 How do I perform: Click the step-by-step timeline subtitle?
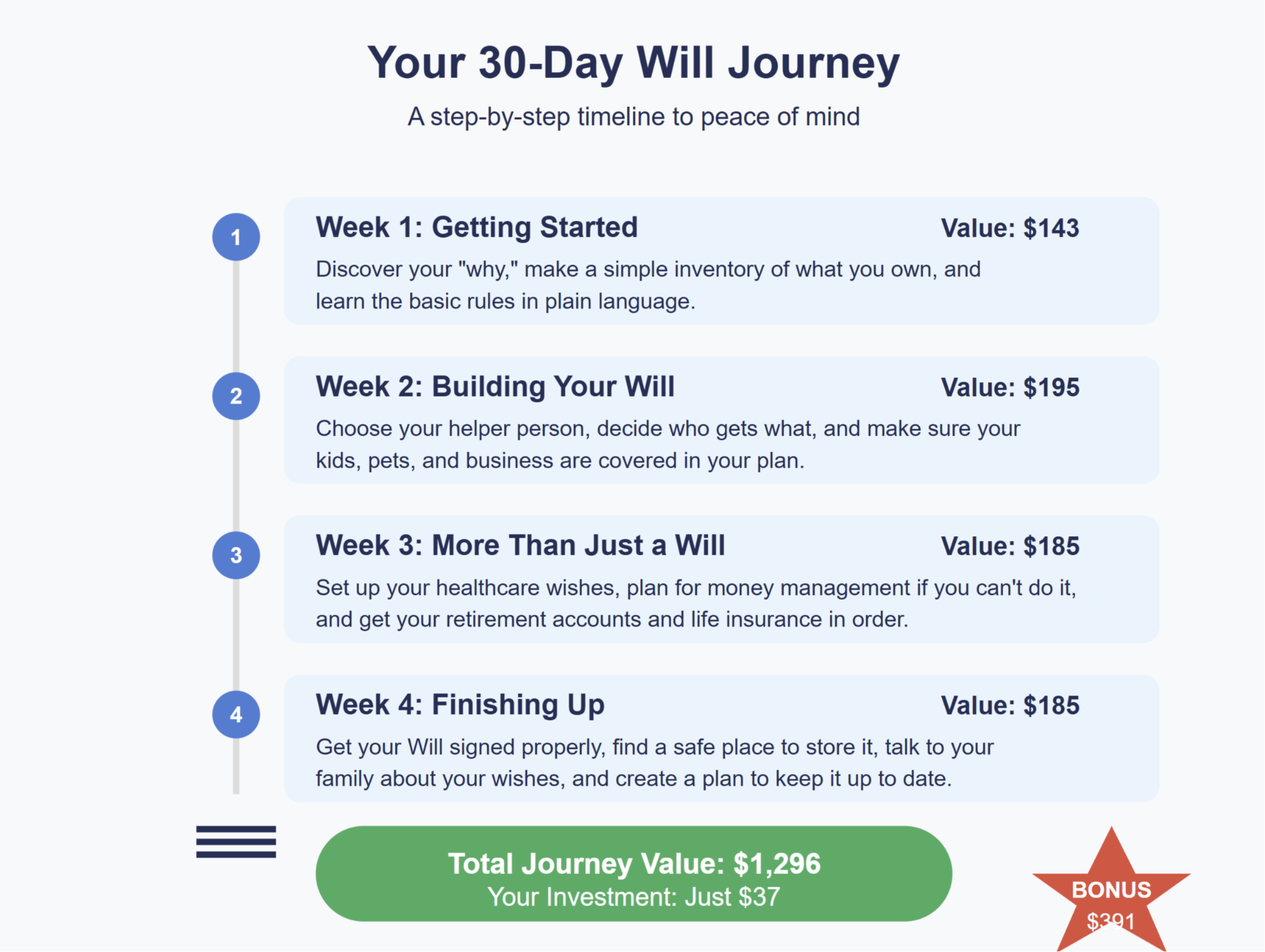coord(633,116)
